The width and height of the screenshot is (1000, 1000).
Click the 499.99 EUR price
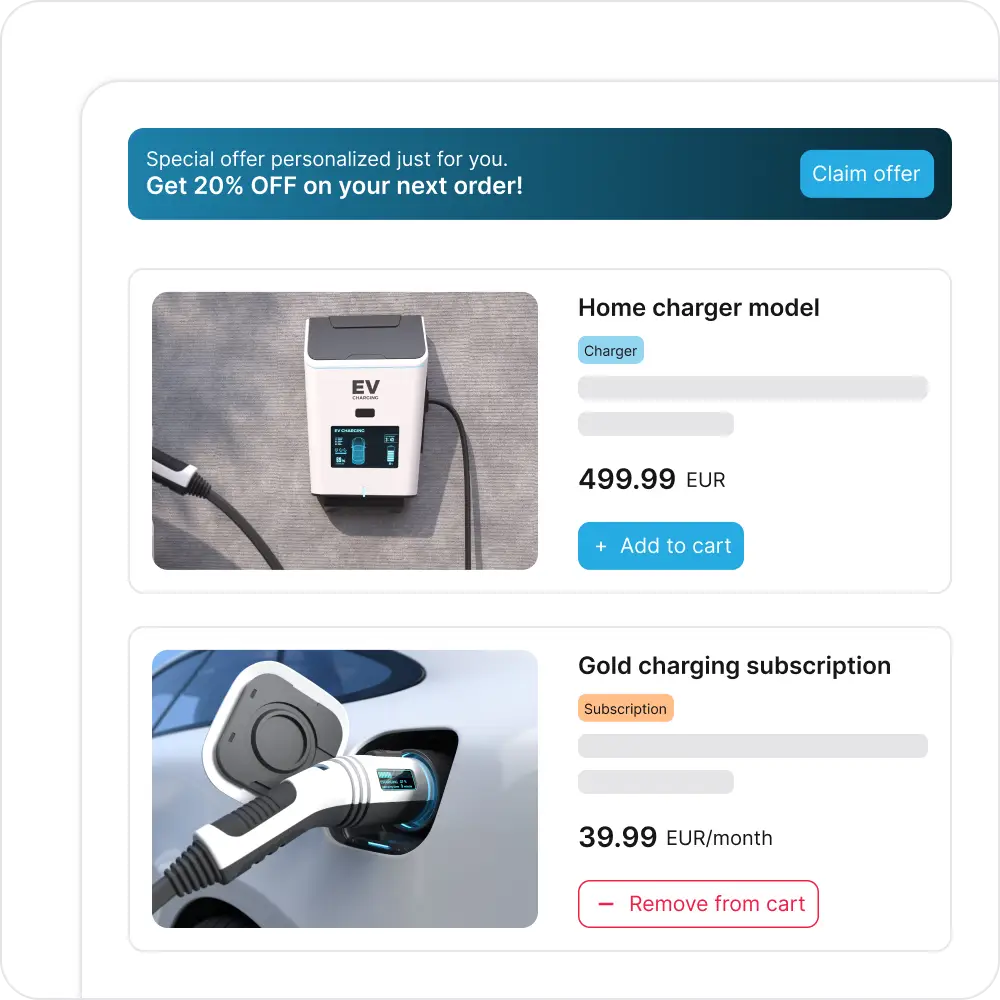(x=651, y=479)
